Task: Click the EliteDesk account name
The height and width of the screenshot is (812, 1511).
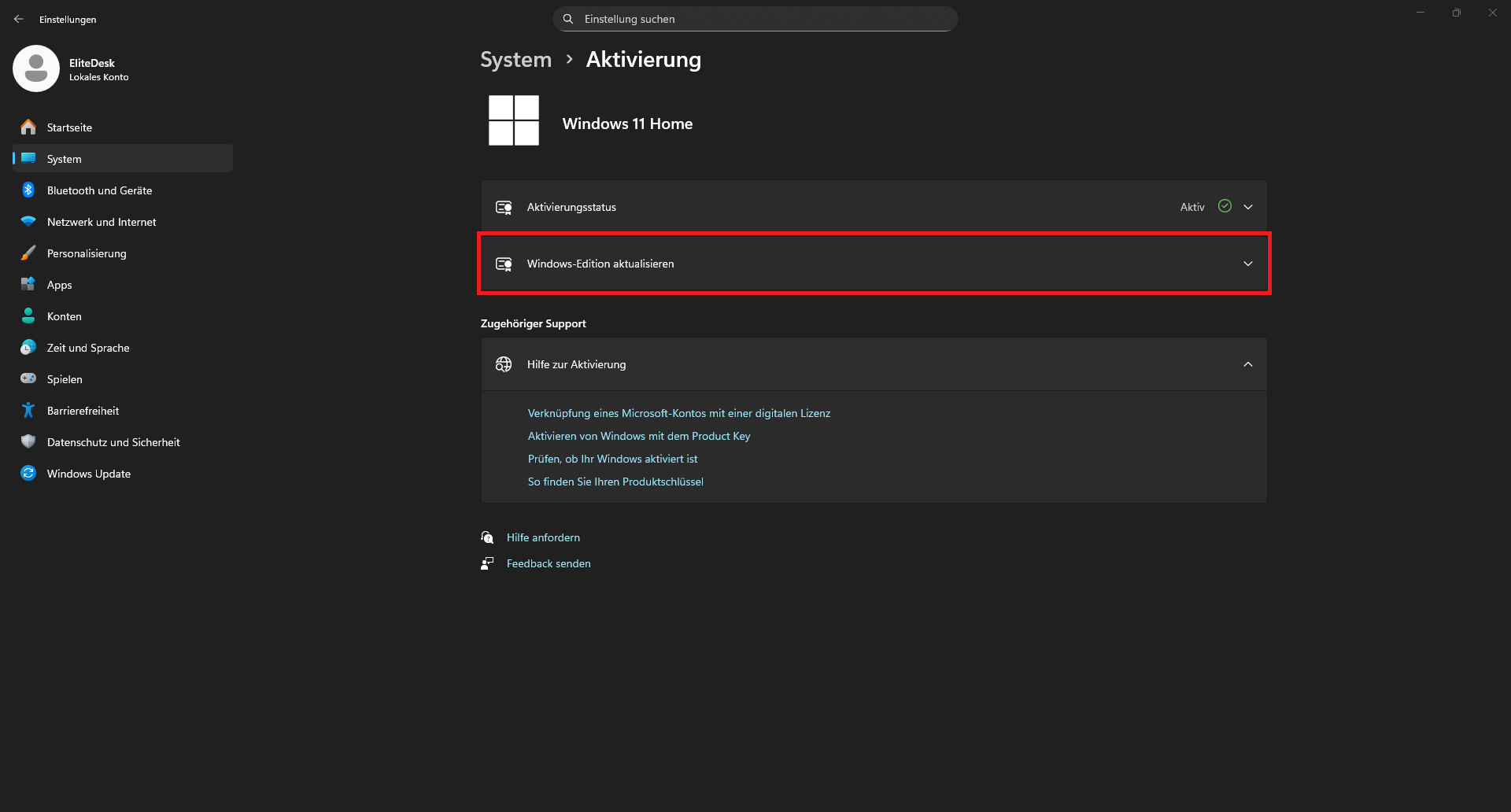Action: click(x=92, y=63)
